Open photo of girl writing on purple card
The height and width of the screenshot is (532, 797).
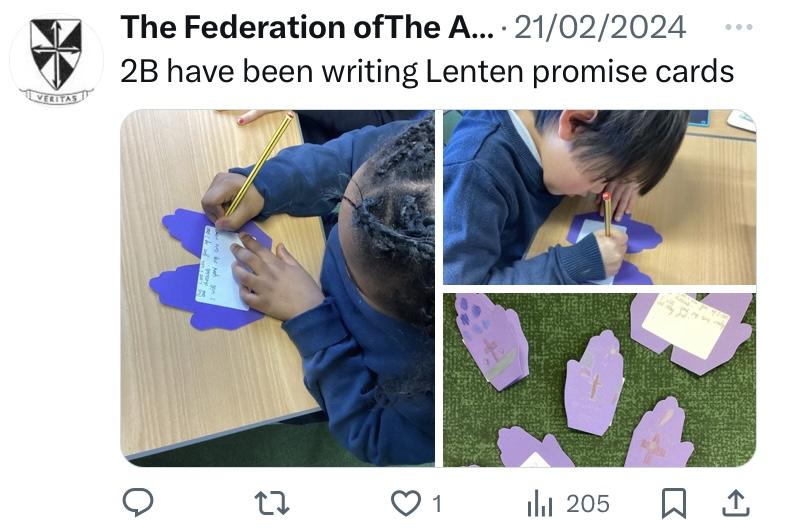pos(278,288)
